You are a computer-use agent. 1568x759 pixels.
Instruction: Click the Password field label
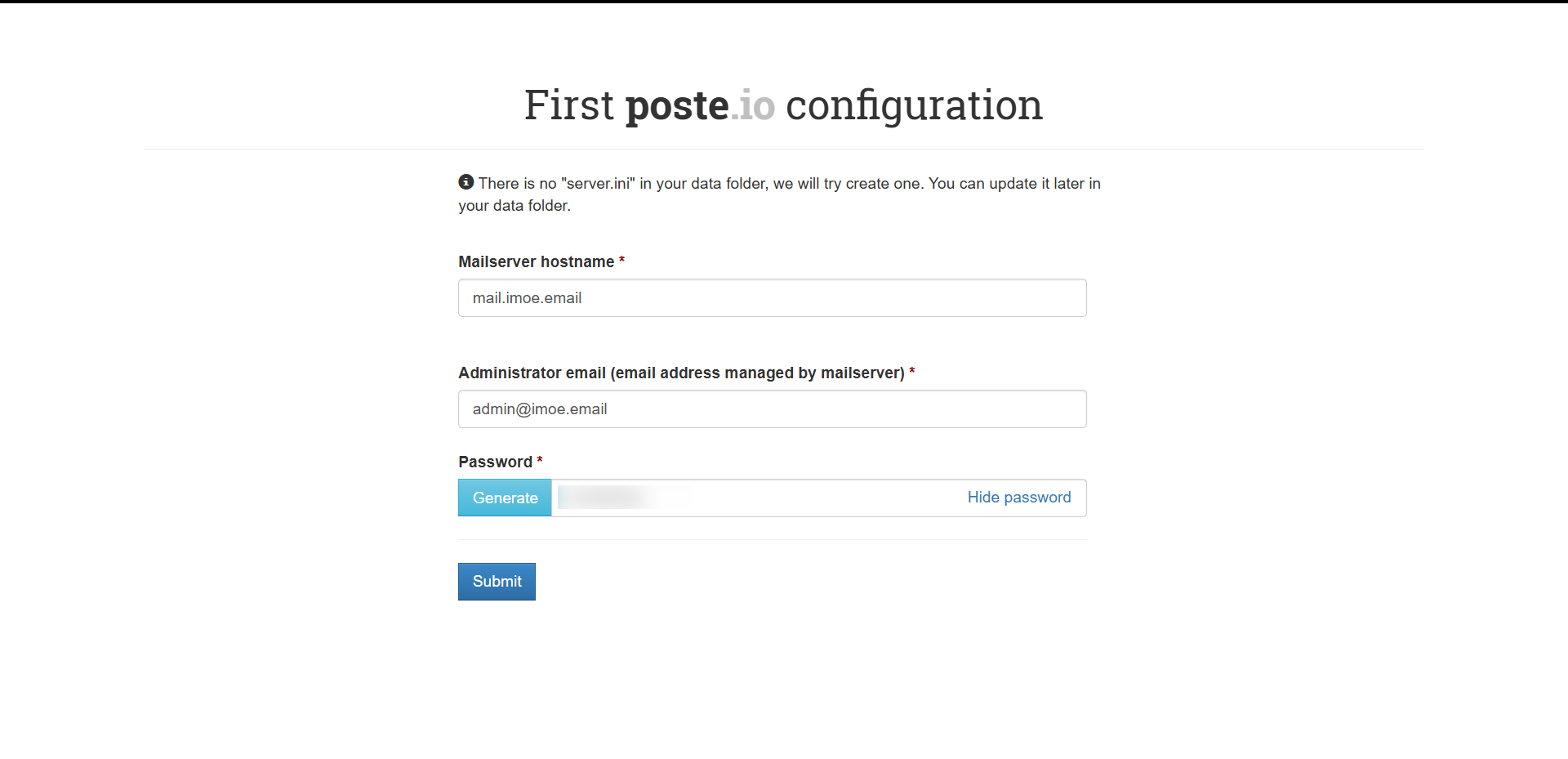(x=495, y=462)
